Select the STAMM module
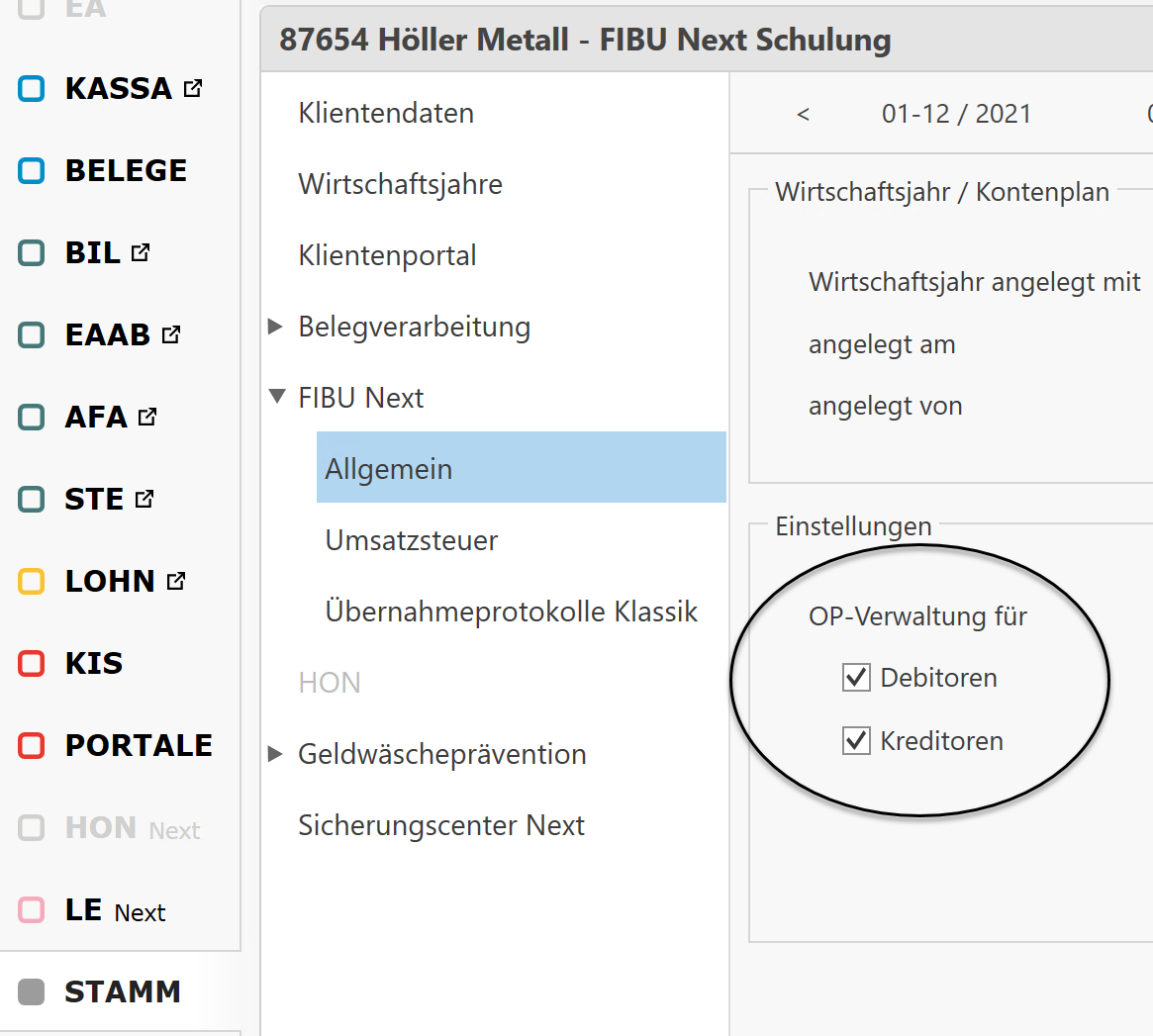This screenshot has height=1036, width=1153. pos(122,991)
